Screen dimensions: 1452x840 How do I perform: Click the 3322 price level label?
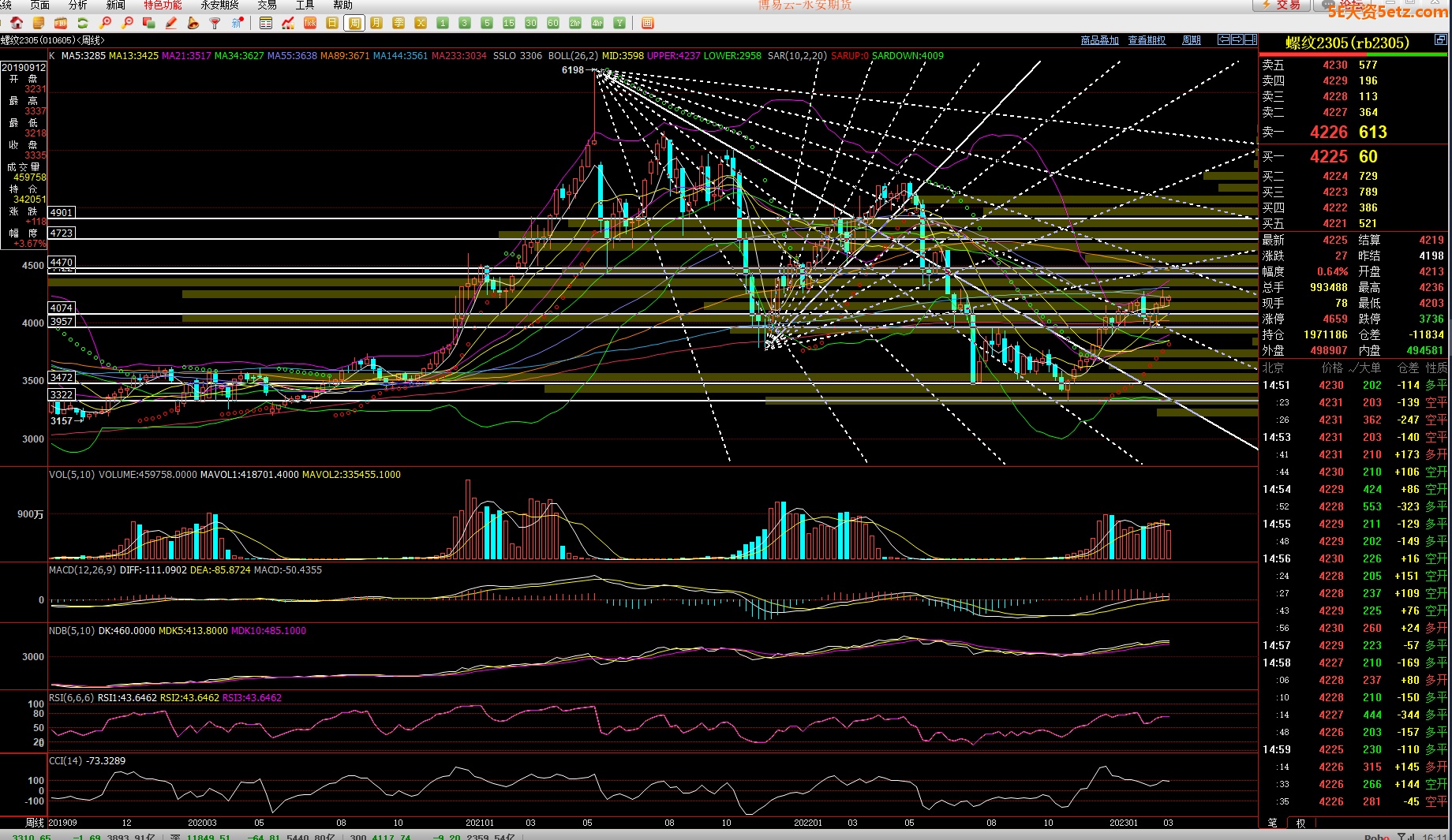coord(62,394)
